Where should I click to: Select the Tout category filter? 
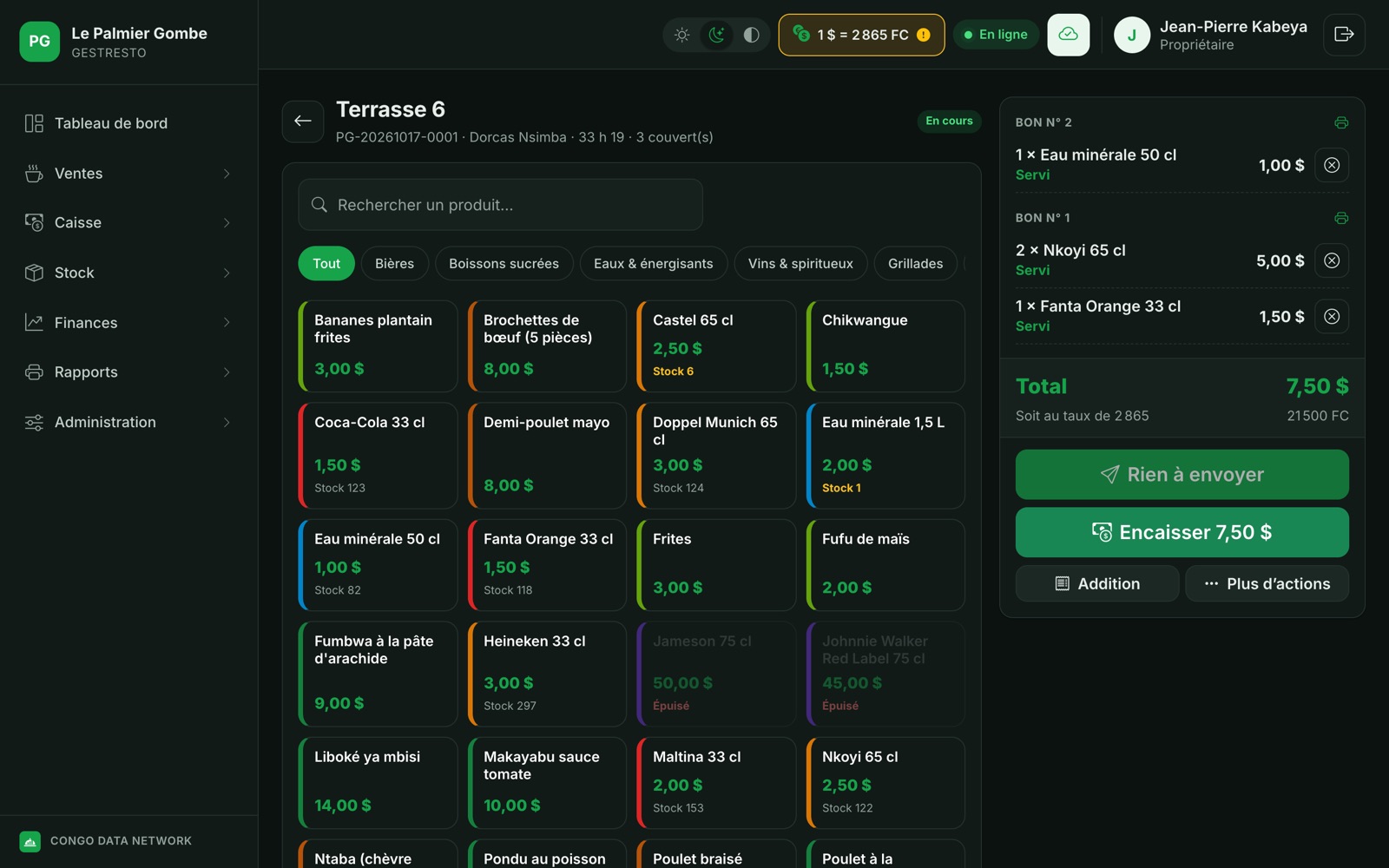(x=326, y=264)
